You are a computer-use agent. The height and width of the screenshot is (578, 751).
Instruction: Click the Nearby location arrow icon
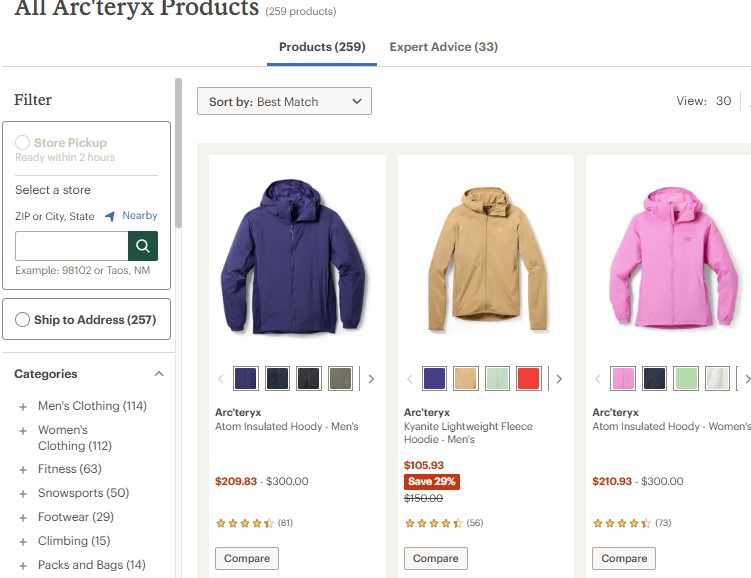click(110, 216)
